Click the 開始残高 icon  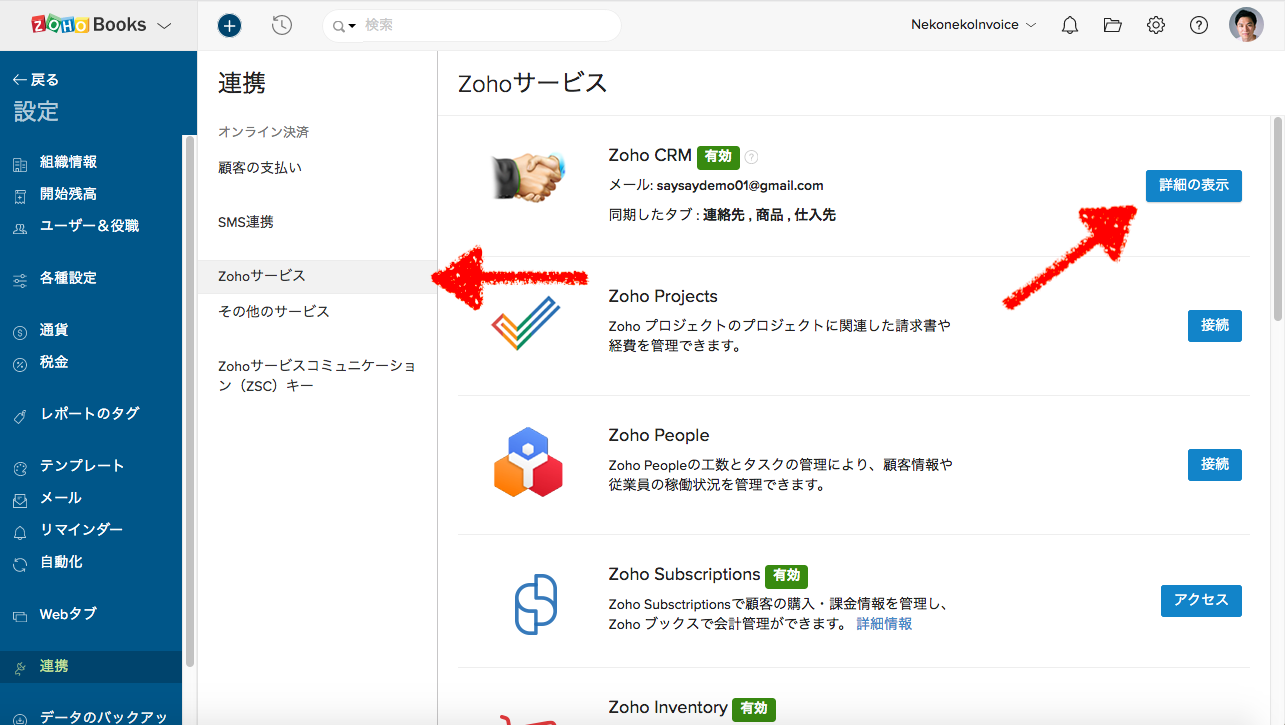[20, 195]
